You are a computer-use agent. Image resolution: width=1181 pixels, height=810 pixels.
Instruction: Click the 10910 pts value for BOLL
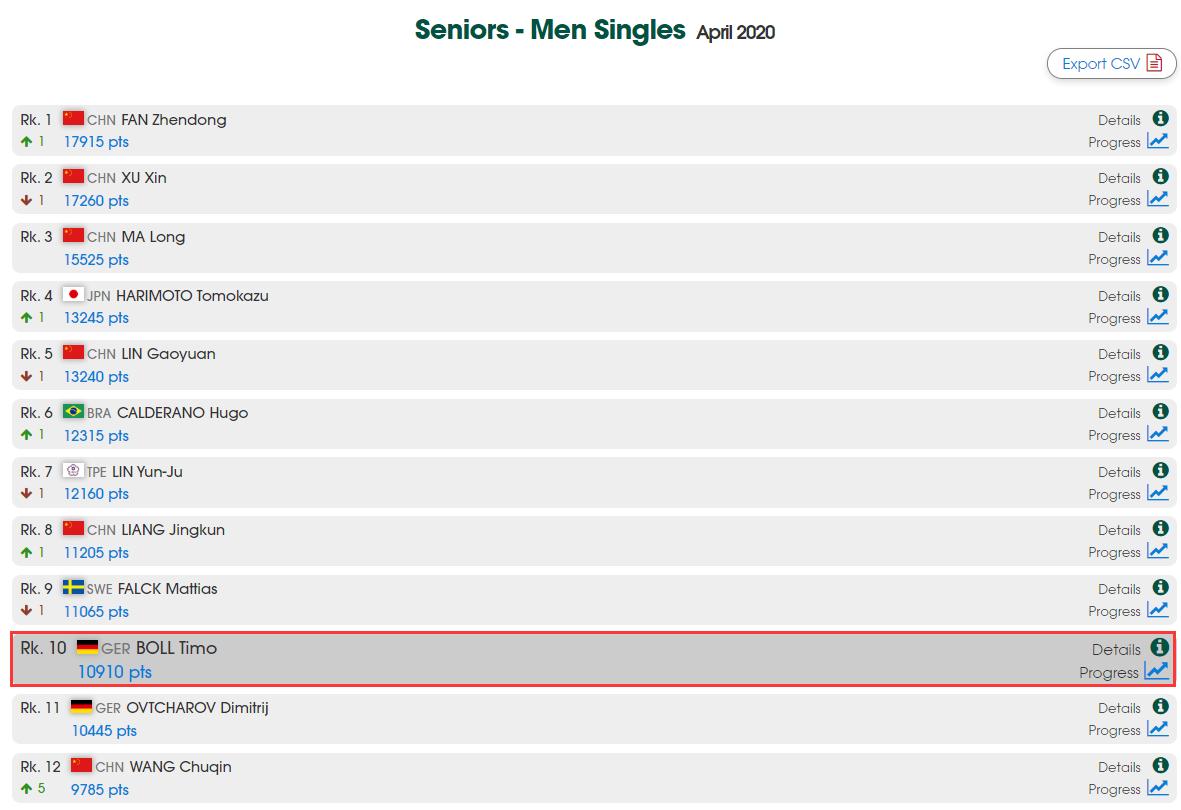115,672
